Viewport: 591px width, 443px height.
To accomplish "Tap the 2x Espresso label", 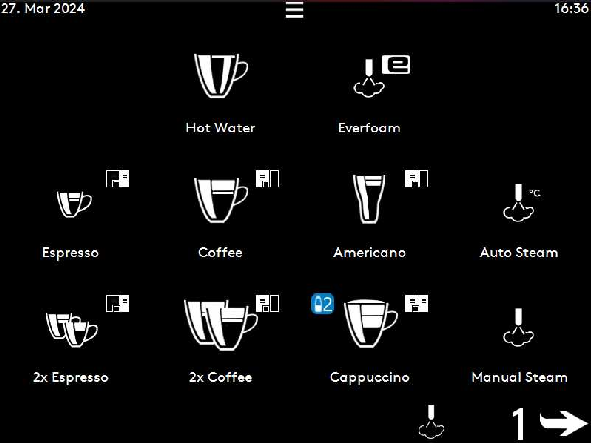I will [71, 377].
